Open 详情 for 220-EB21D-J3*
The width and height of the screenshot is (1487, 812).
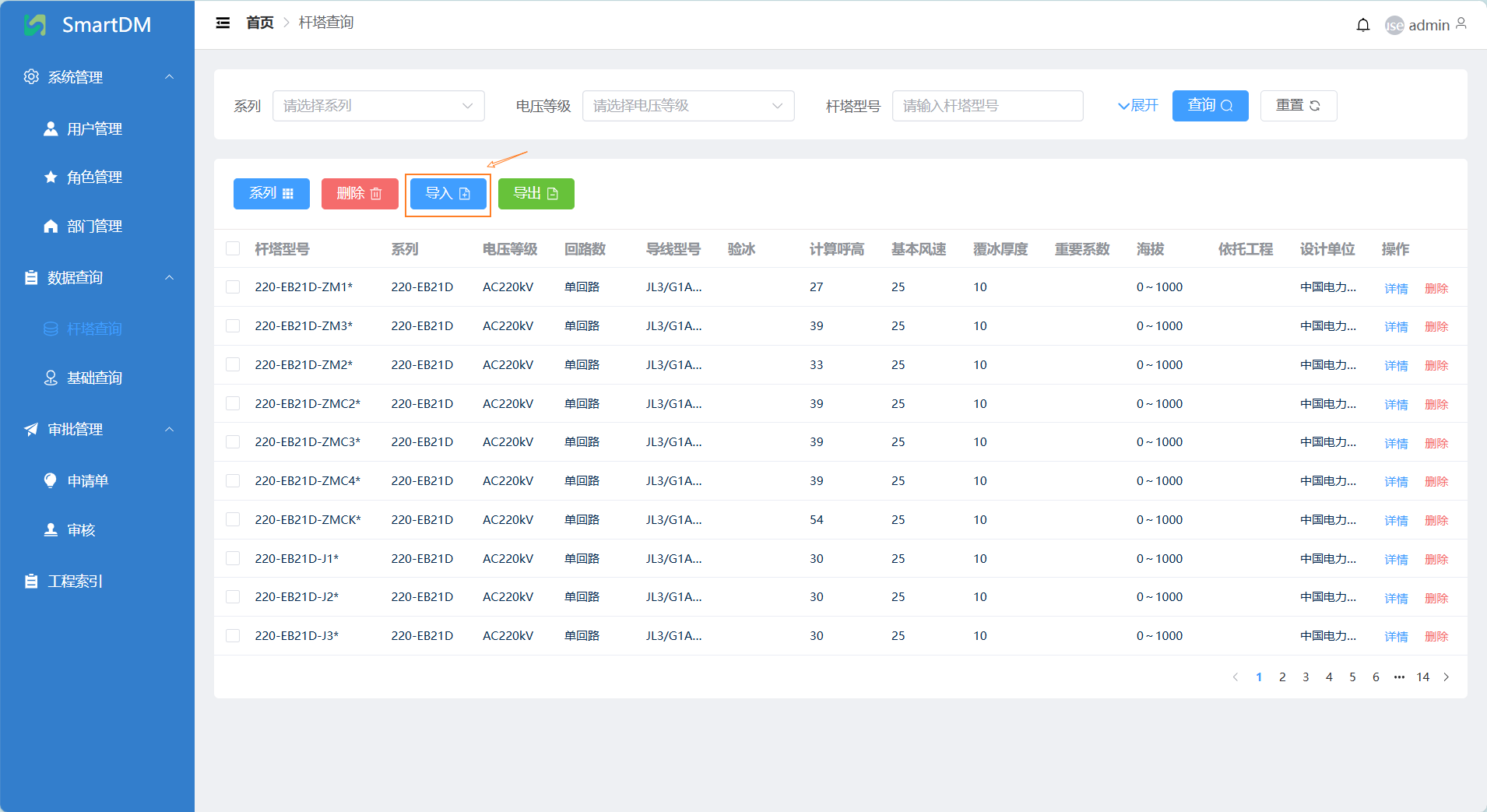tap(1396, 636)
